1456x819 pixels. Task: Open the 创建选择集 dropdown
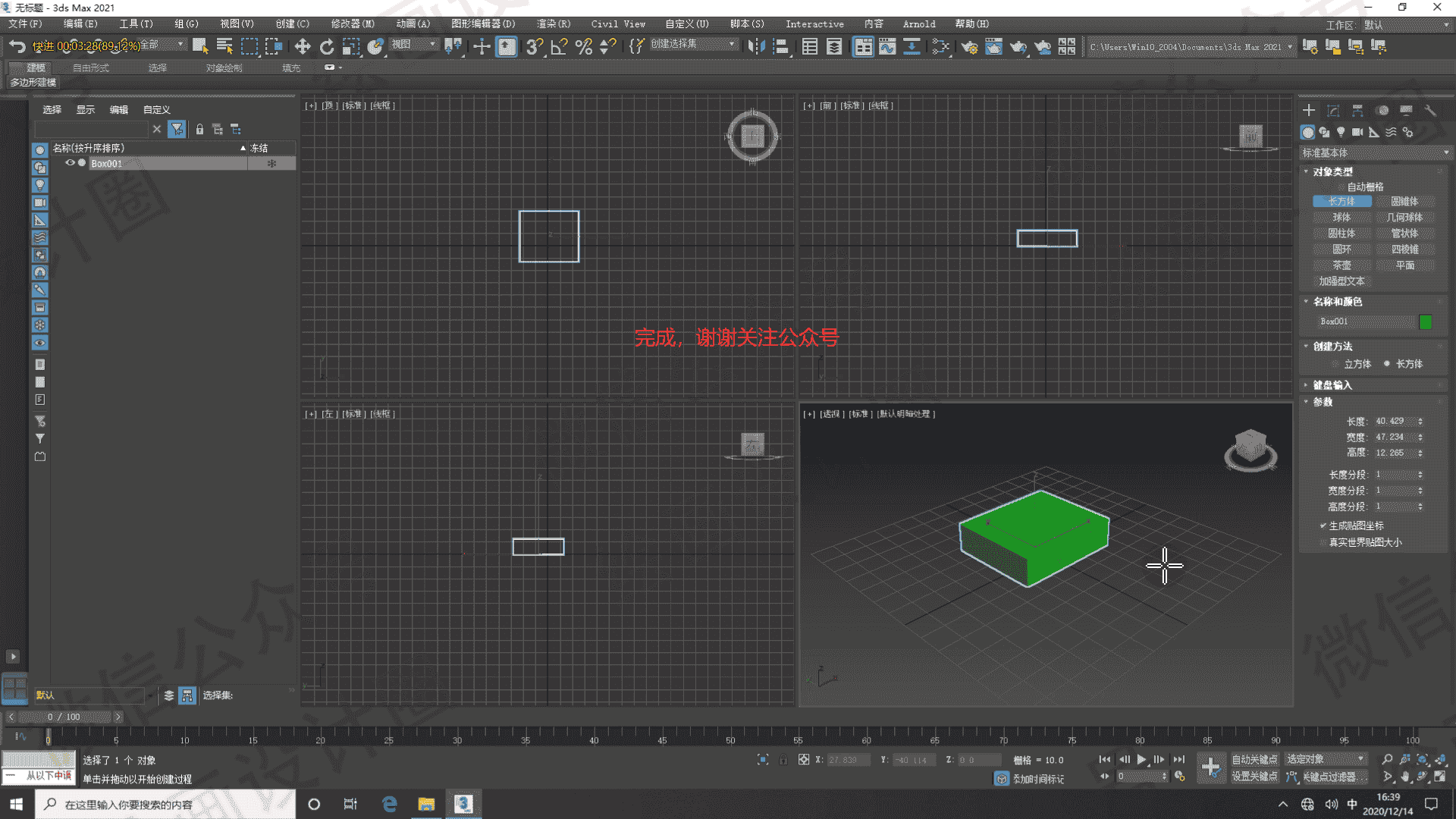[x=693, y=44]
